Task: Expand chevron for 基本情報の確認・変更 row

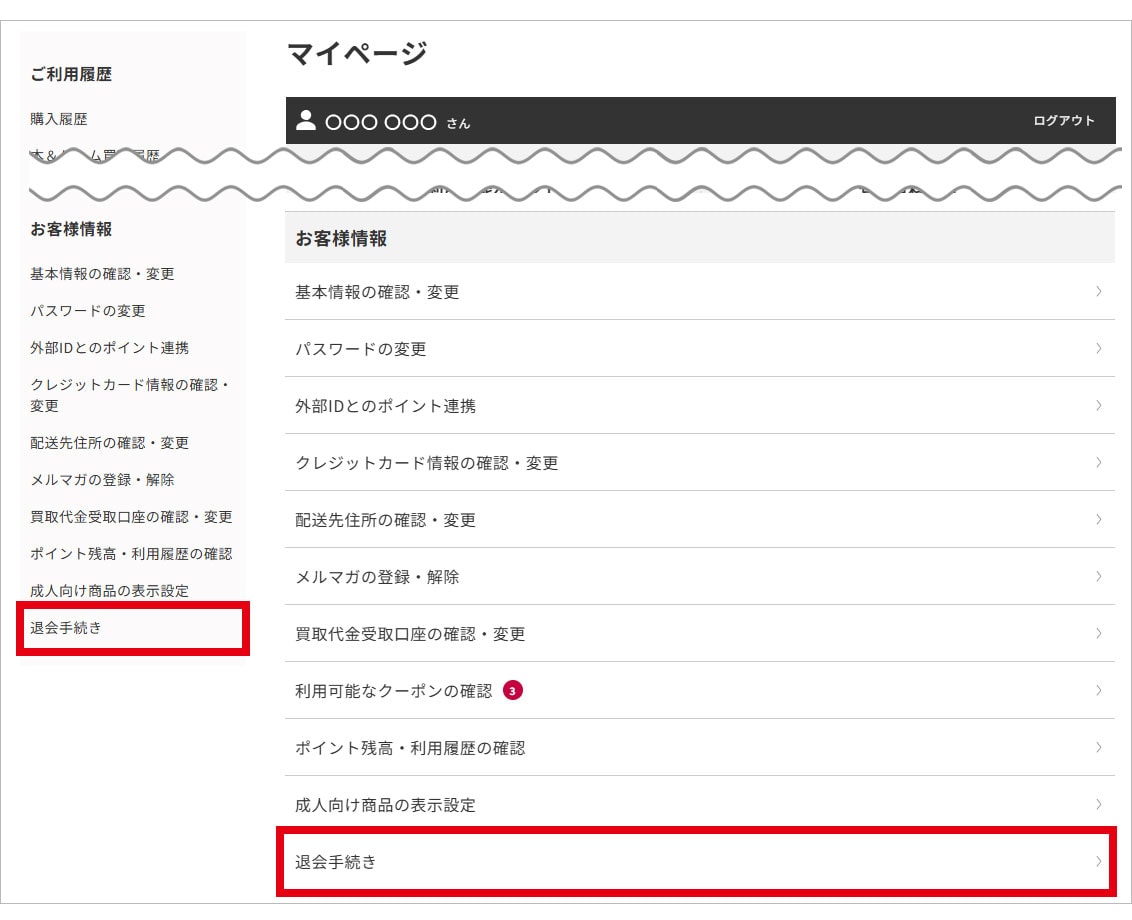Action: coord(1099,292)
